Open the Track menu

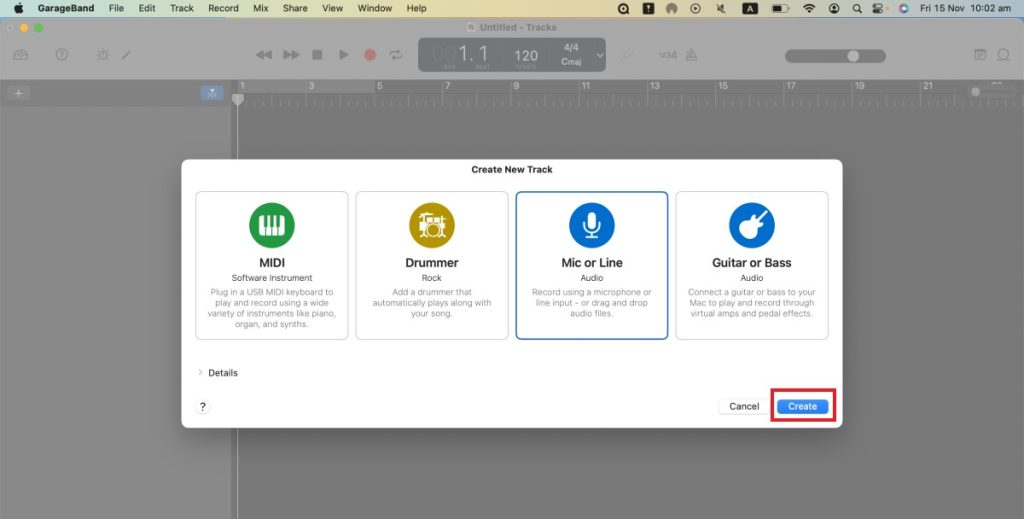tap(182, 8)
